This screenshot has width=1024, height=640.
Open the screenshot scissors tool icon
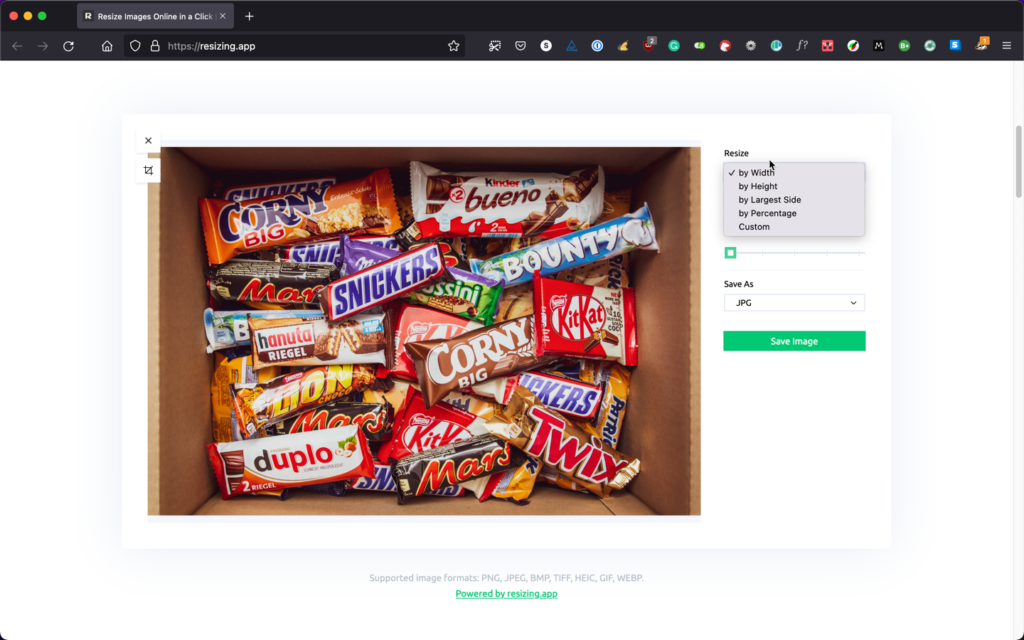(494, 46)
